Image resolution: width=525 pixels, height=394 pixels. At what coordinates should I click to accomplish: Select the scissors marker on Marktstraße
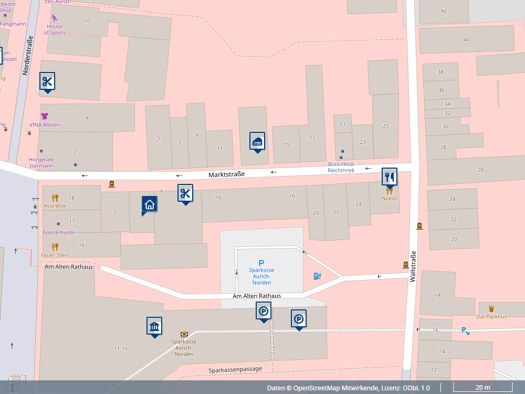click(185, 194)
